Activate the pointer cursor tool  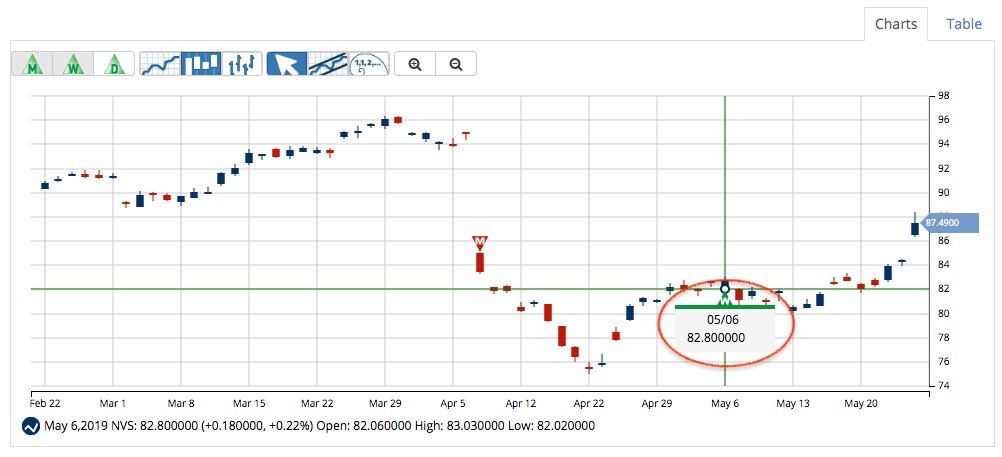pyautogui.click(x=287, y=64)
